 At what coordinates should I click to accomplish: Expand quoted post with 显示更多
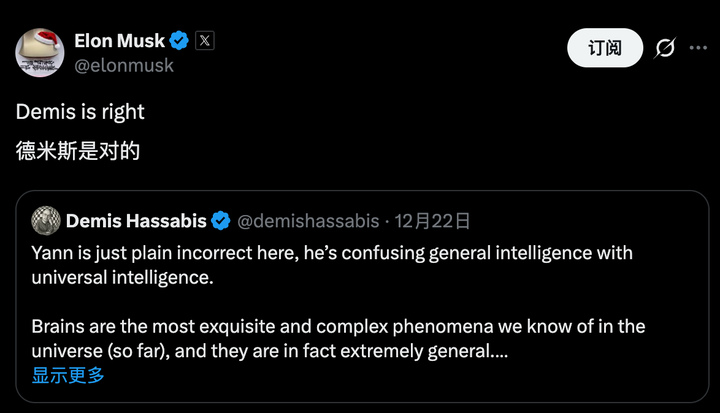pyautogui.click(x=68, y=375)
